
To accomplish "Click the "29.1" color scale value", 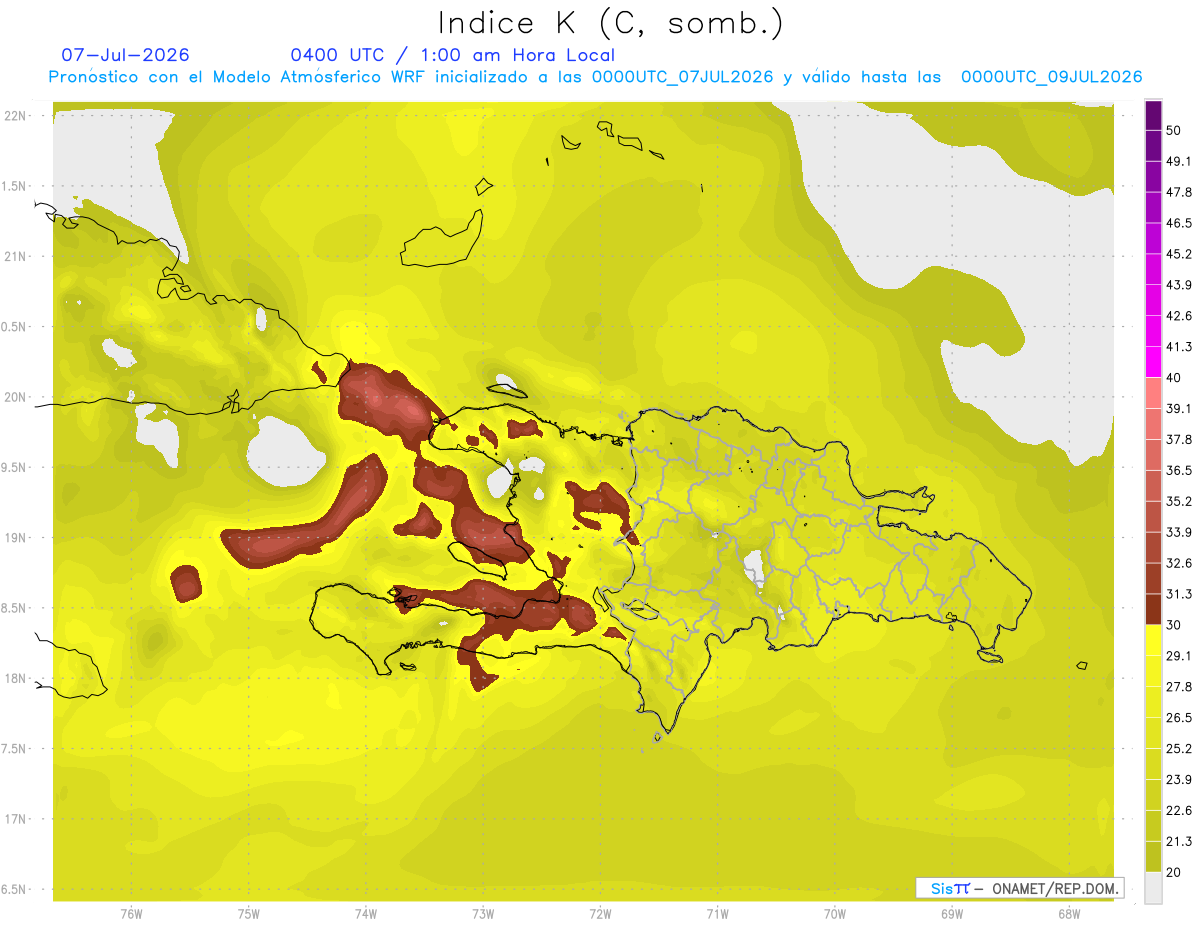I will coord(1179,655).
